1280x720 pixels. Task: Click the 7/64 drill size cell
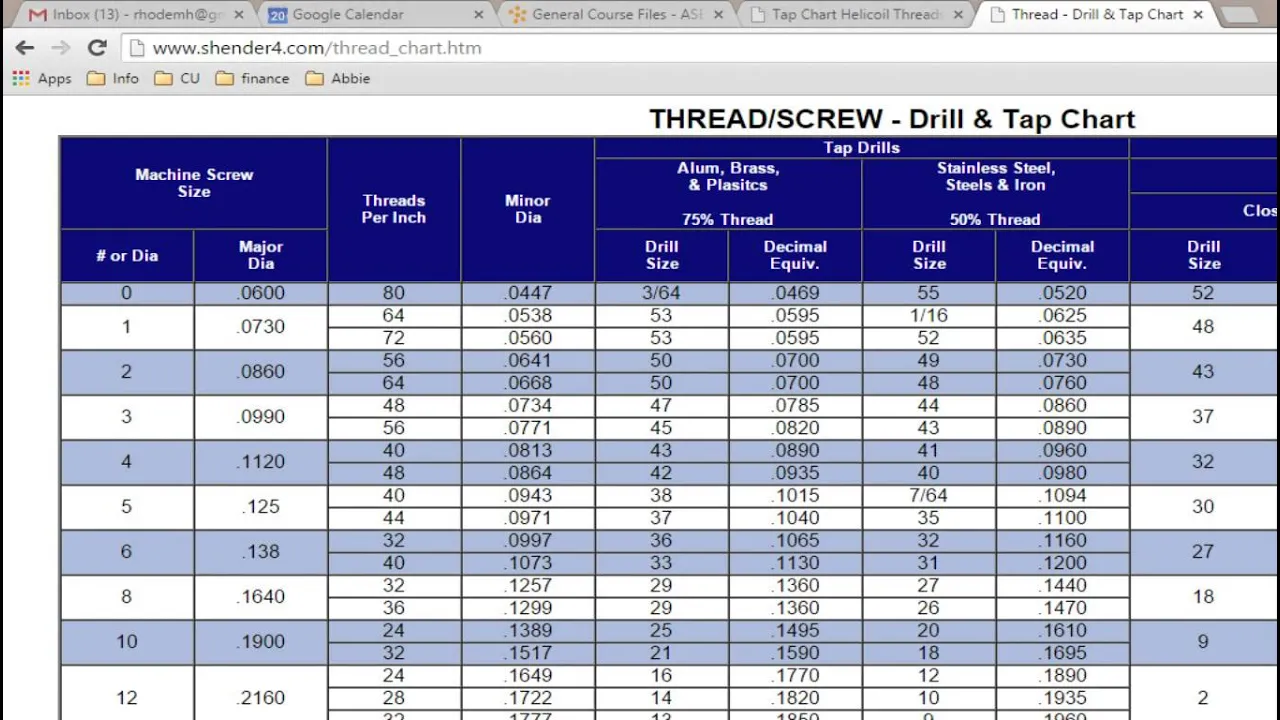coord(929,496)
